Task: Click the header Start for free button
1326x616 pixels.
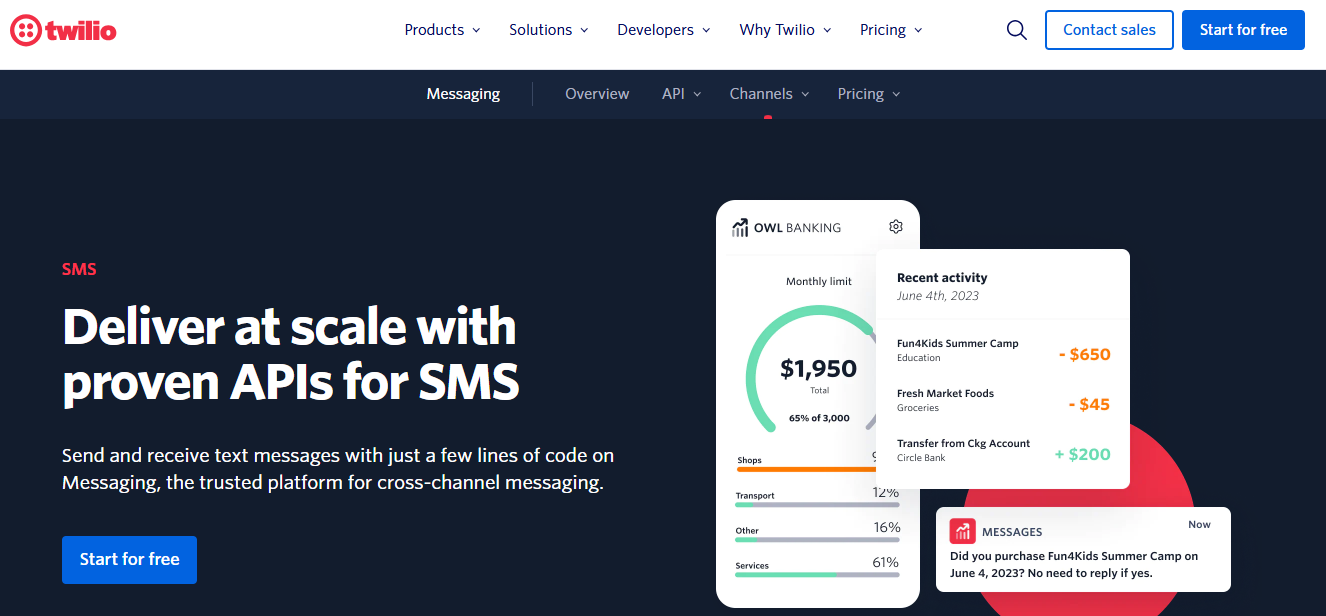Action: point(1243,30)
